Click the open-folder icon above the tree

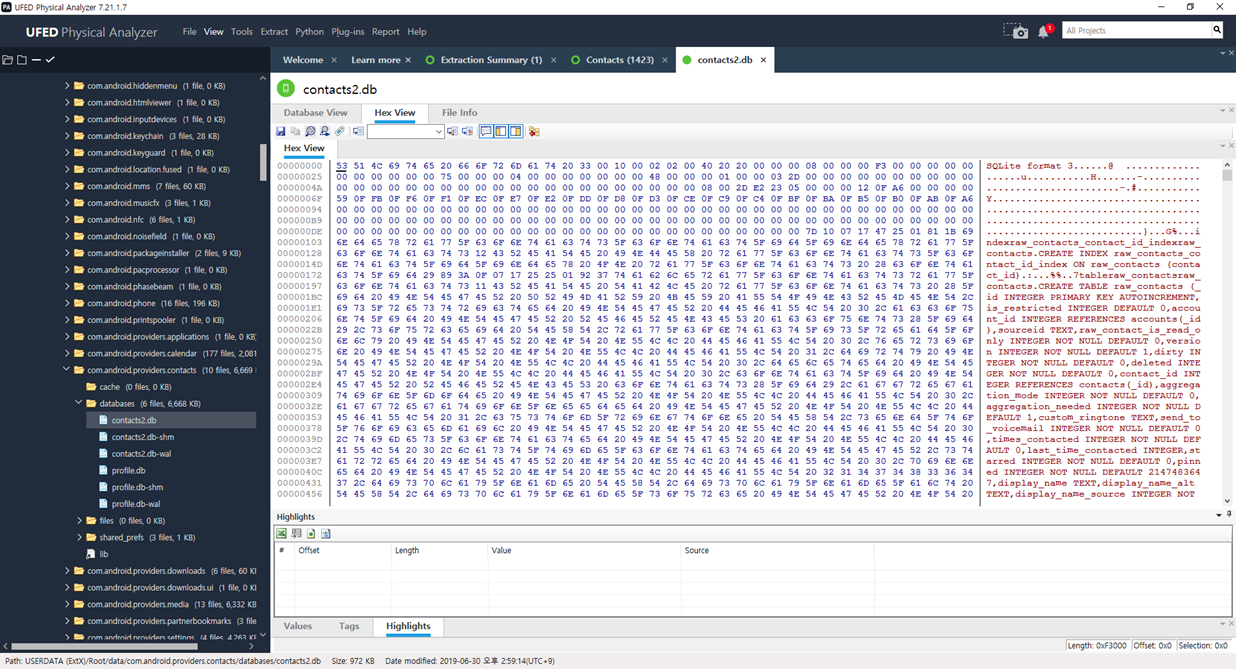[8, 60]
